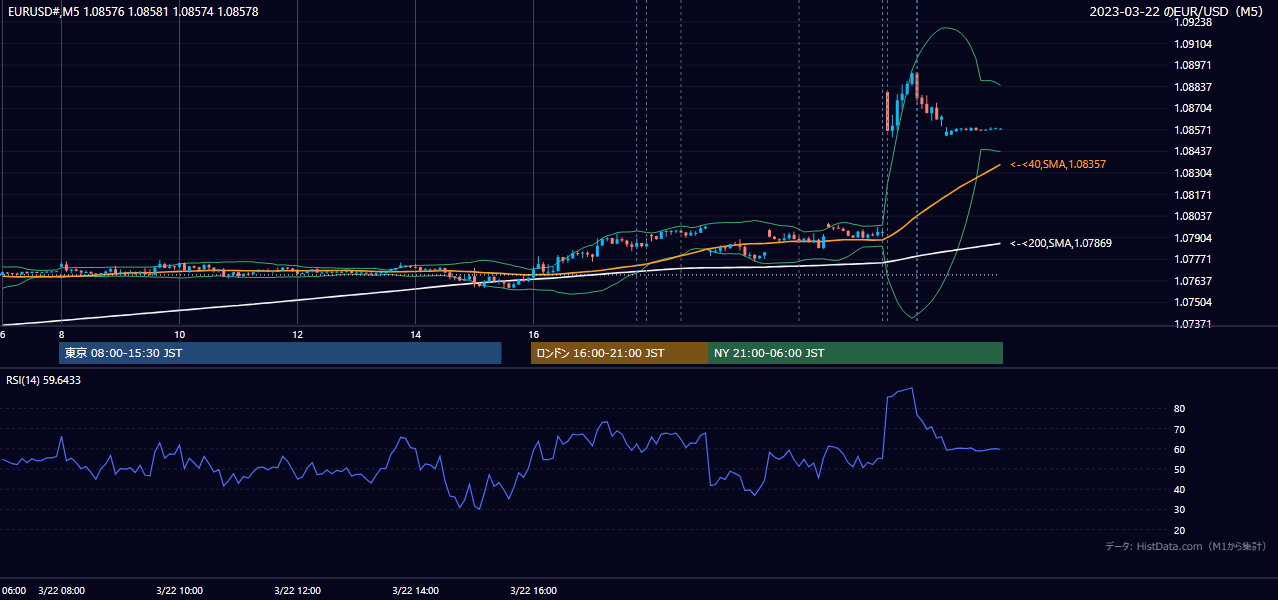Screen dimensions: 1278x600
Task: Click the 40 SMA label 1.08357
Action: point(1058,164)
